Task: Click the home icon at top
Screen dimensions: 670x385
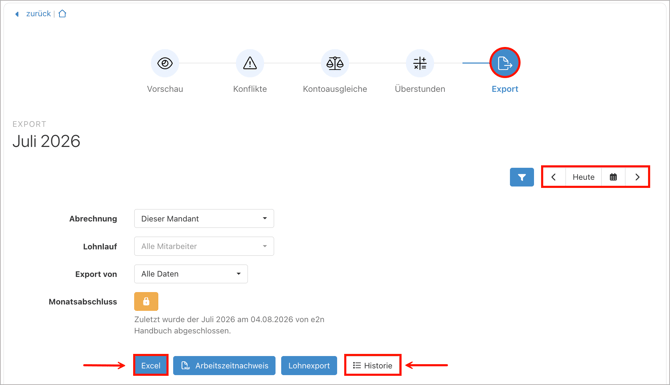Action: (x=62, y=14)
